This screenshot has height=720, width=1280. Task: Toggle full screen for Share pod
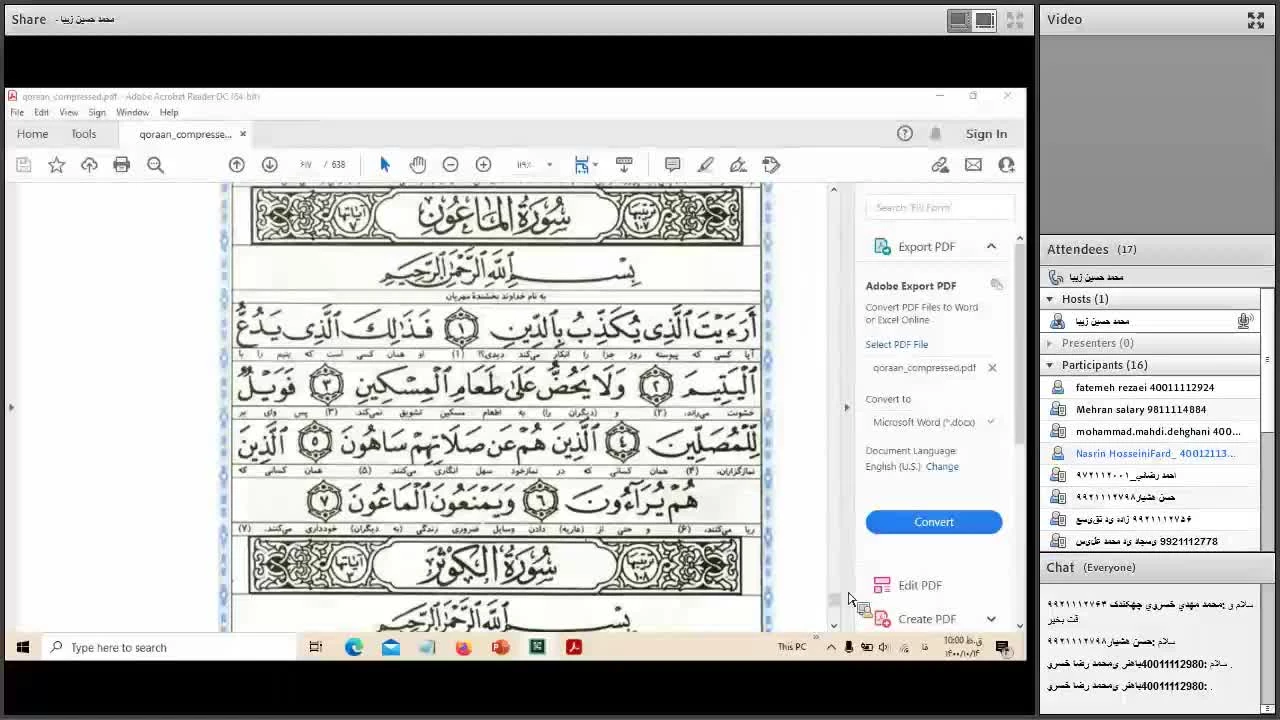pyautogui.click(x=1015, y=20)
